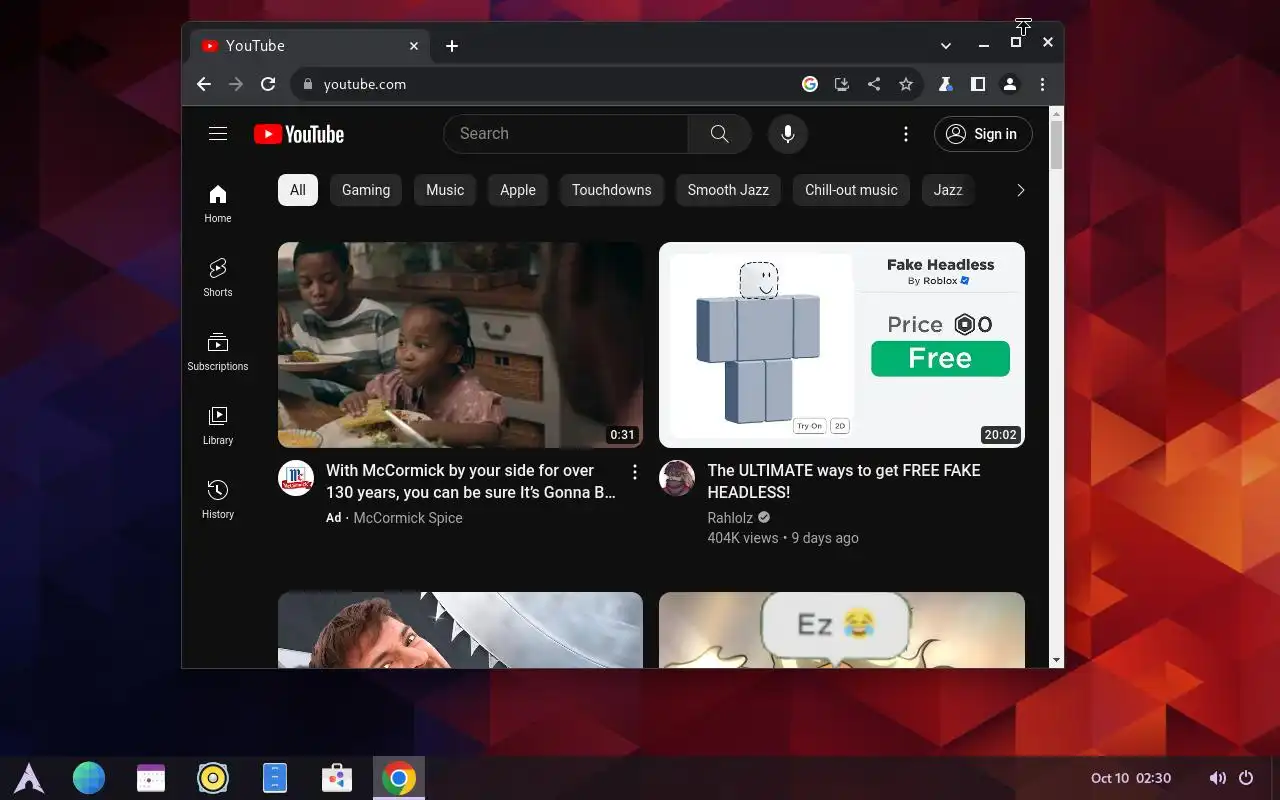Open the McCormick ad title link
This screenshot has width=1280, height=800.
pyautogui.click(x=471, y=481)
